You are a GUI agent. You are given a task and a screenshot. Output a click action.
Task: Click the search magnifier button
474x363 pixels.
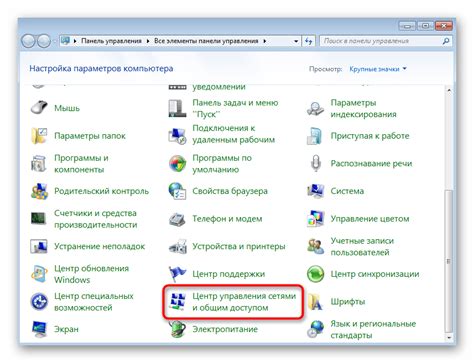pyautogui.click(x=446, y=41)
